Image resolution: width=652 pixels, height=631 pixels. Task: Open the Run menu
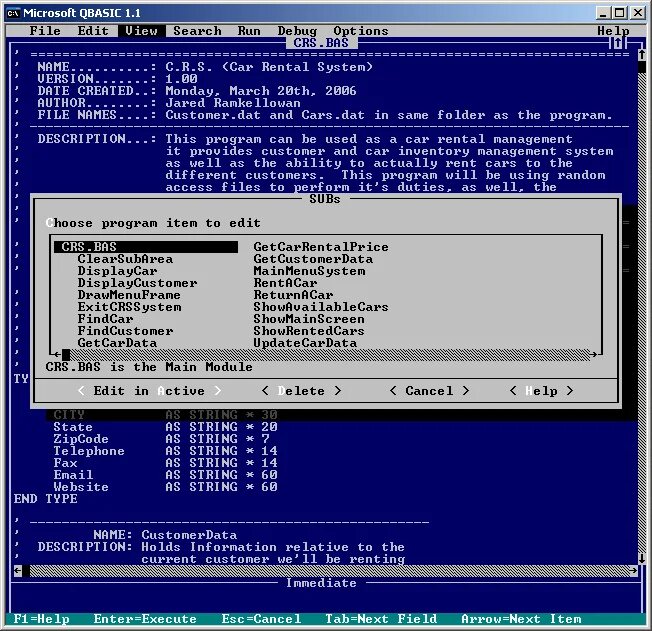[x=249, y=31]
